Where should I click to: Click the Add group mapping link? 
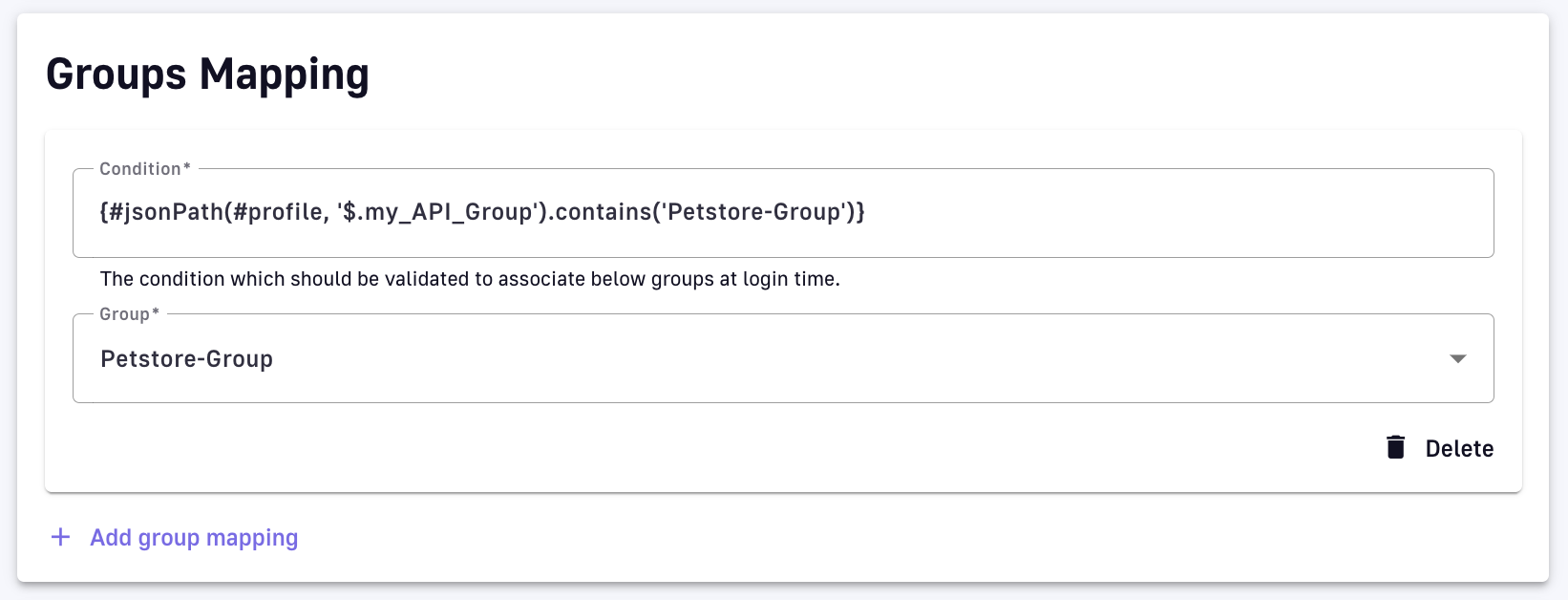(x=194, y=538)
